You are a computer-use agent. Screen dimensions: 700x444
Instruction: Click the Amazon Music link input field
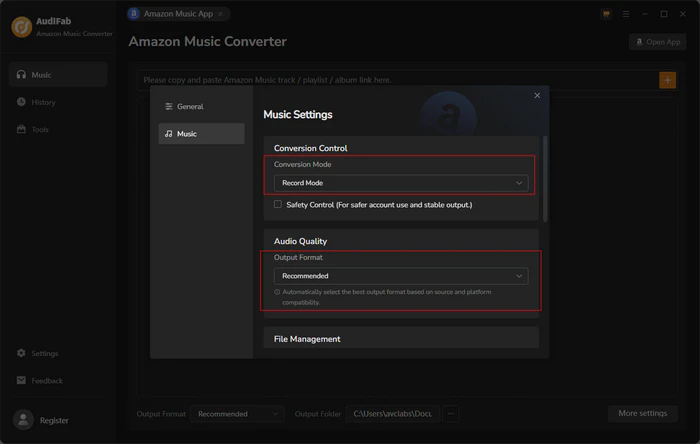click(397, 80)
